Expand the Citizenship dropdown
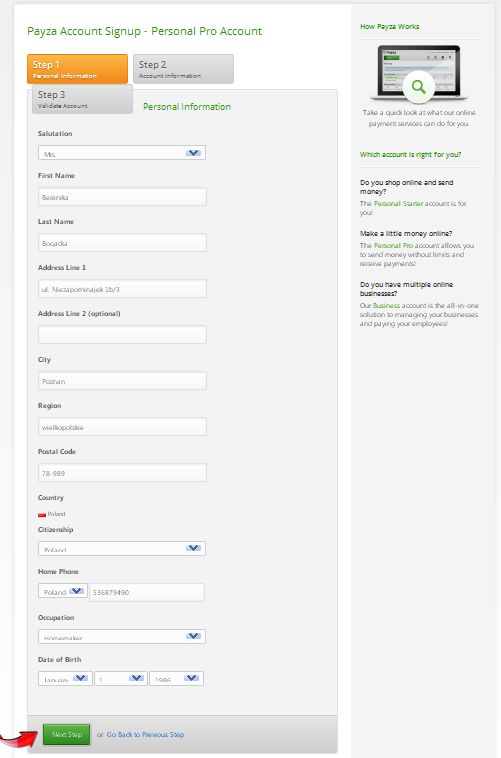501x758 pixels. click(x=122, y=548)
